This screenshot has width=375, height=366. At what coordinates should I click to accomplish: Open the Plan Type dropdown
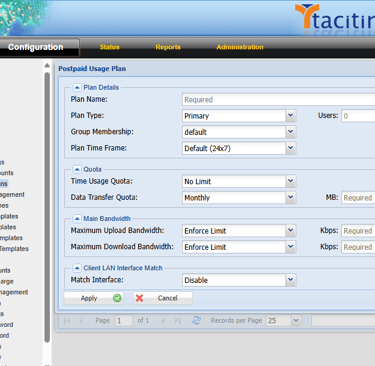(291, 116)
